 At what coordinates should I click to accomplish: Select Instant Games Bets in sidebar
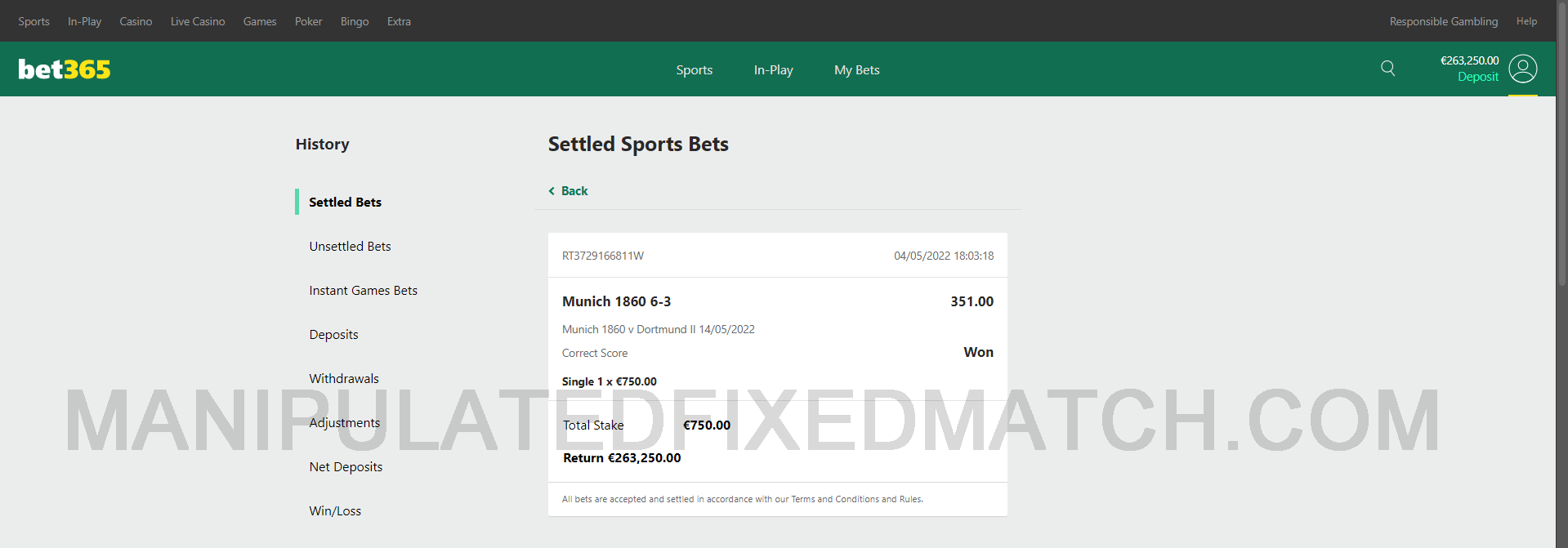[363, 291]
